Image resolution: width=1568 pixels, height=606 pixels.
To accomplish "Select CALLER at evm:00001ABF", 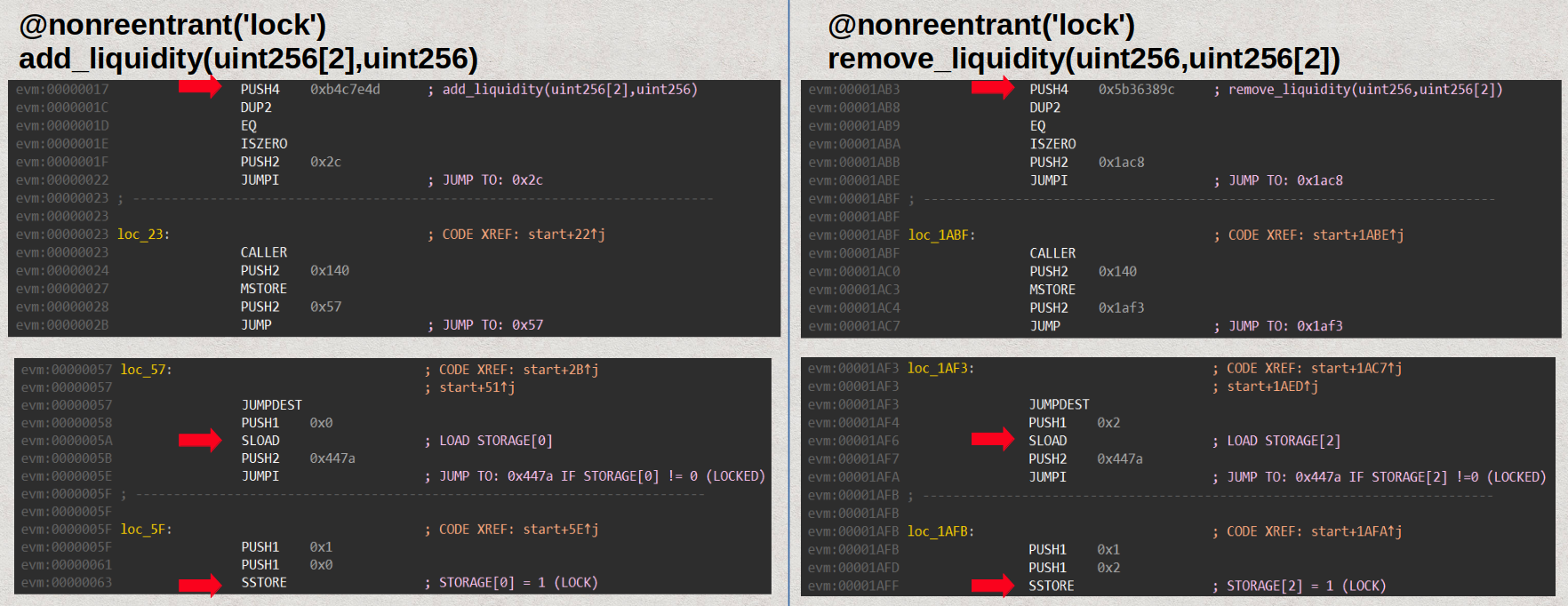I will coord(1053,253).
